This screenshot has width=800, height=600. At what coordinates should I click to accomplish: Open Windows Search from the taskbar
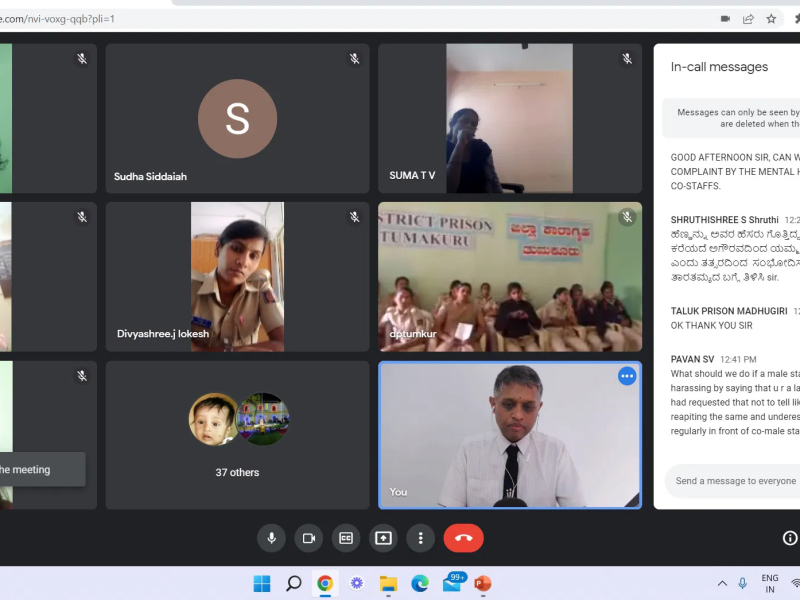pos(293,583)
